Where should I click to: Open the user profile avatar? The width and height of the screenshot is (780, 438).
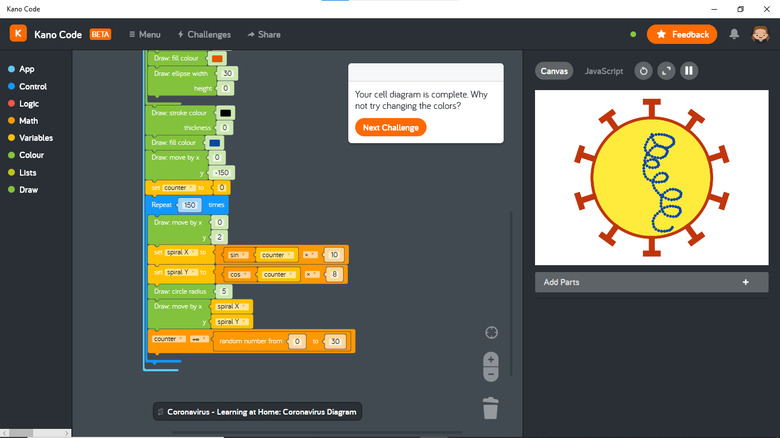tap(760, 34)
